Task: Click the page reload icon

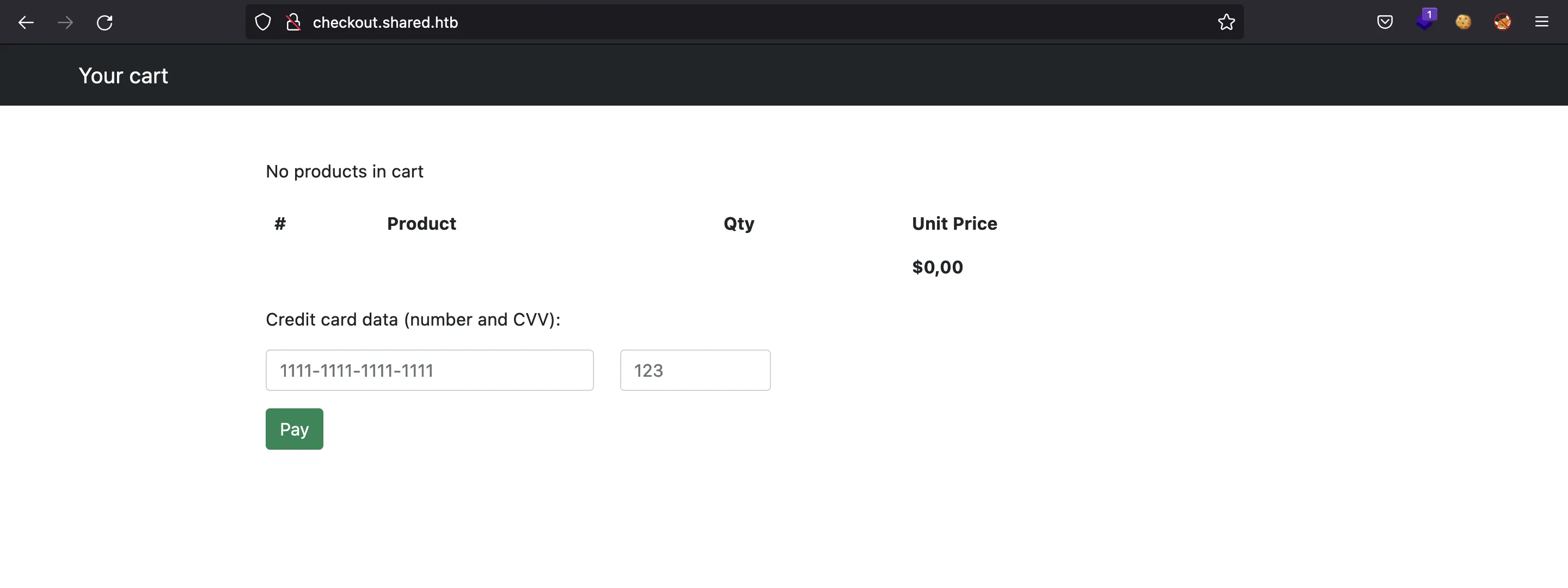Action: [x=104, y=22]
